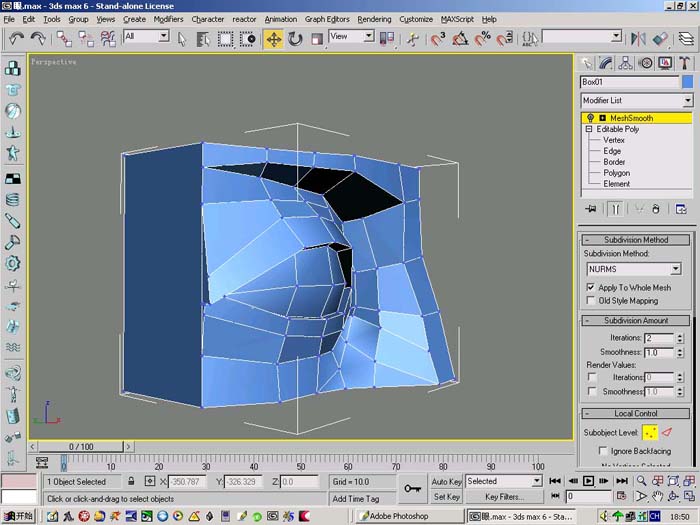The height and width of the screenshot is (525, 700).
Task: Click the Undo arrow icon
Action: (16, 38)
